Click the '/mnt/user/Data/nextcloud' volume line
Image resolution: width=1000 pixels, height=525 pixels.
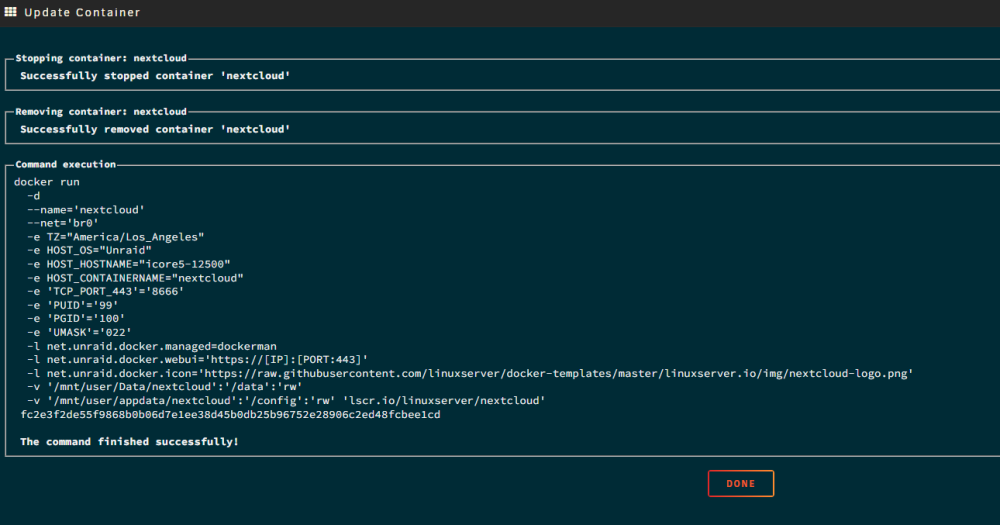pyautogui.click(x=165, y=387)
